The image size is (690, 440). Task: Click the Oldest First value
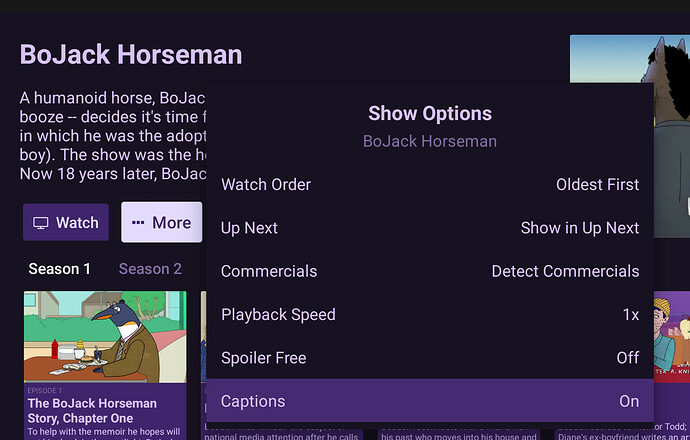(x=598, y=185)
